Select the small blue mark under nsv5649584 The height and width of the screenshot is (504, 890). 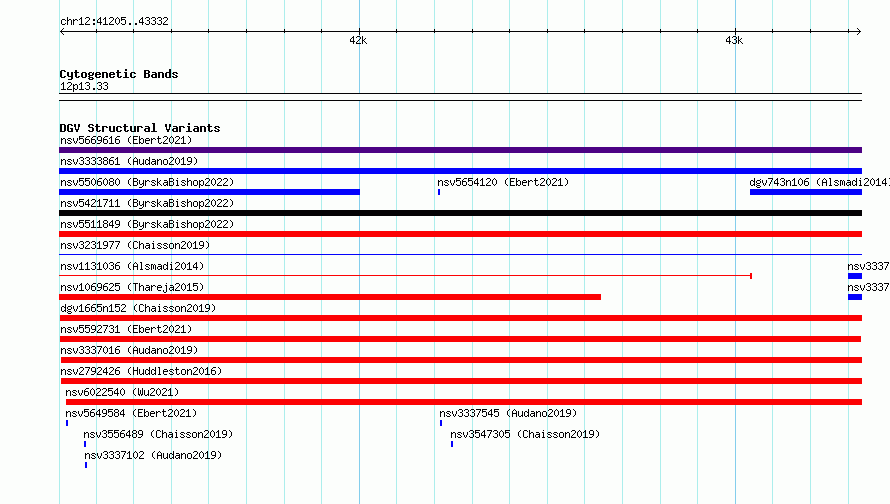[x=67, y=423]
